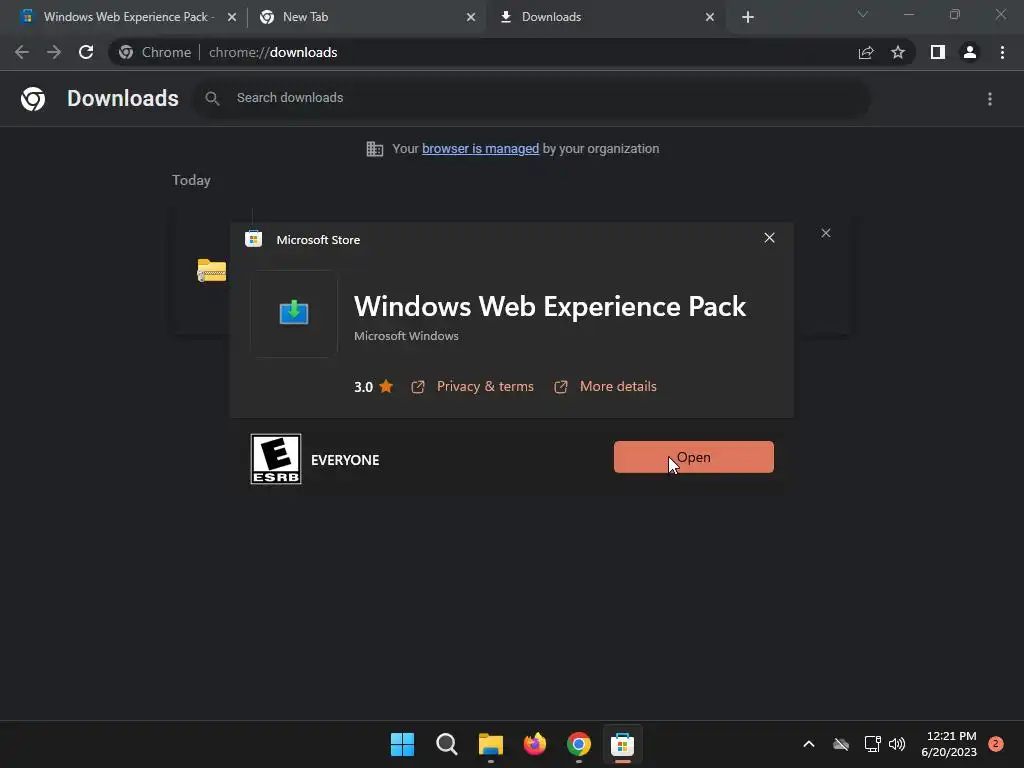Image resolution: width=1024 pixels, height=768 pixels.
Task: Open network status tray icon
Action: pyautogui.click(x=872, y=744)
